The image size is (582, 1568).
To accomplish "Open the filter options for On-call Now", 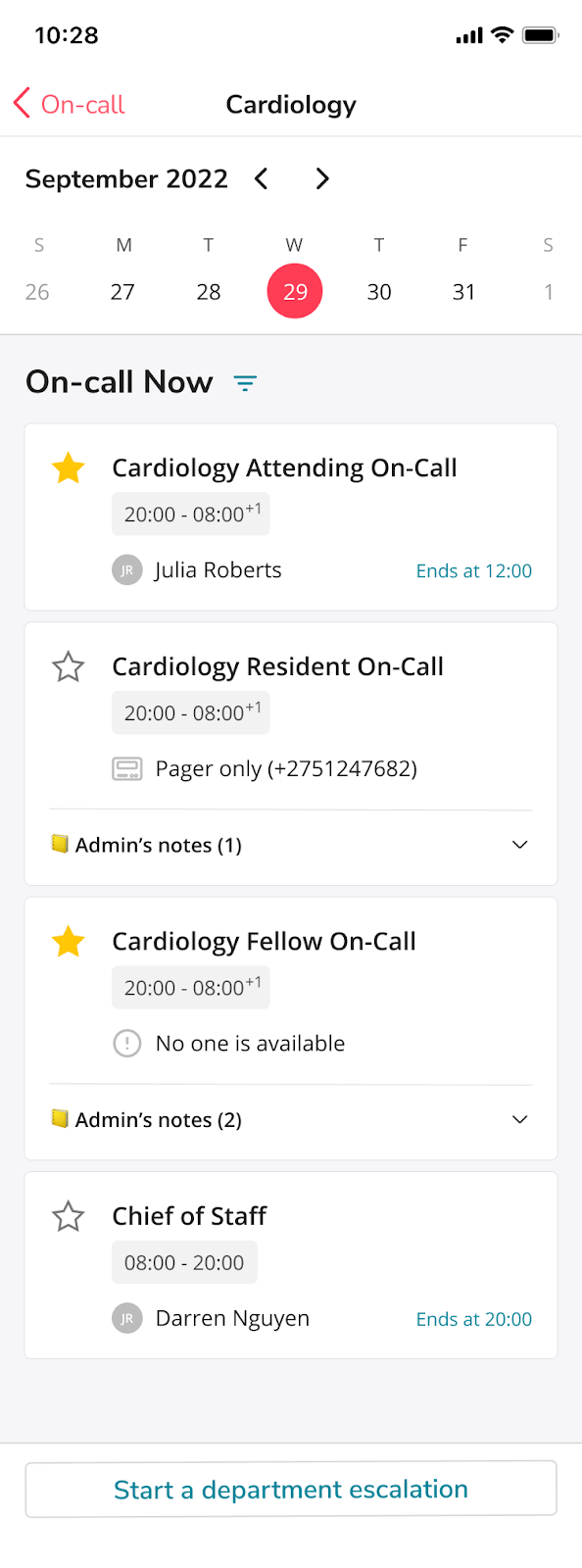I will 245,383.
